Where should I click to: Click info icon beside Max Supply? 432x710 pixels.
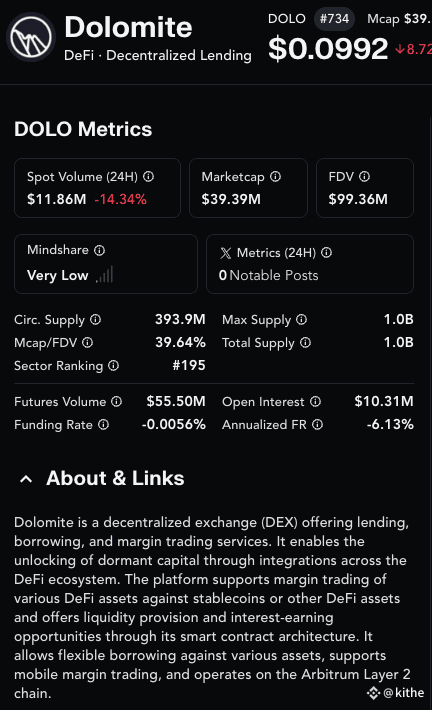302,320
